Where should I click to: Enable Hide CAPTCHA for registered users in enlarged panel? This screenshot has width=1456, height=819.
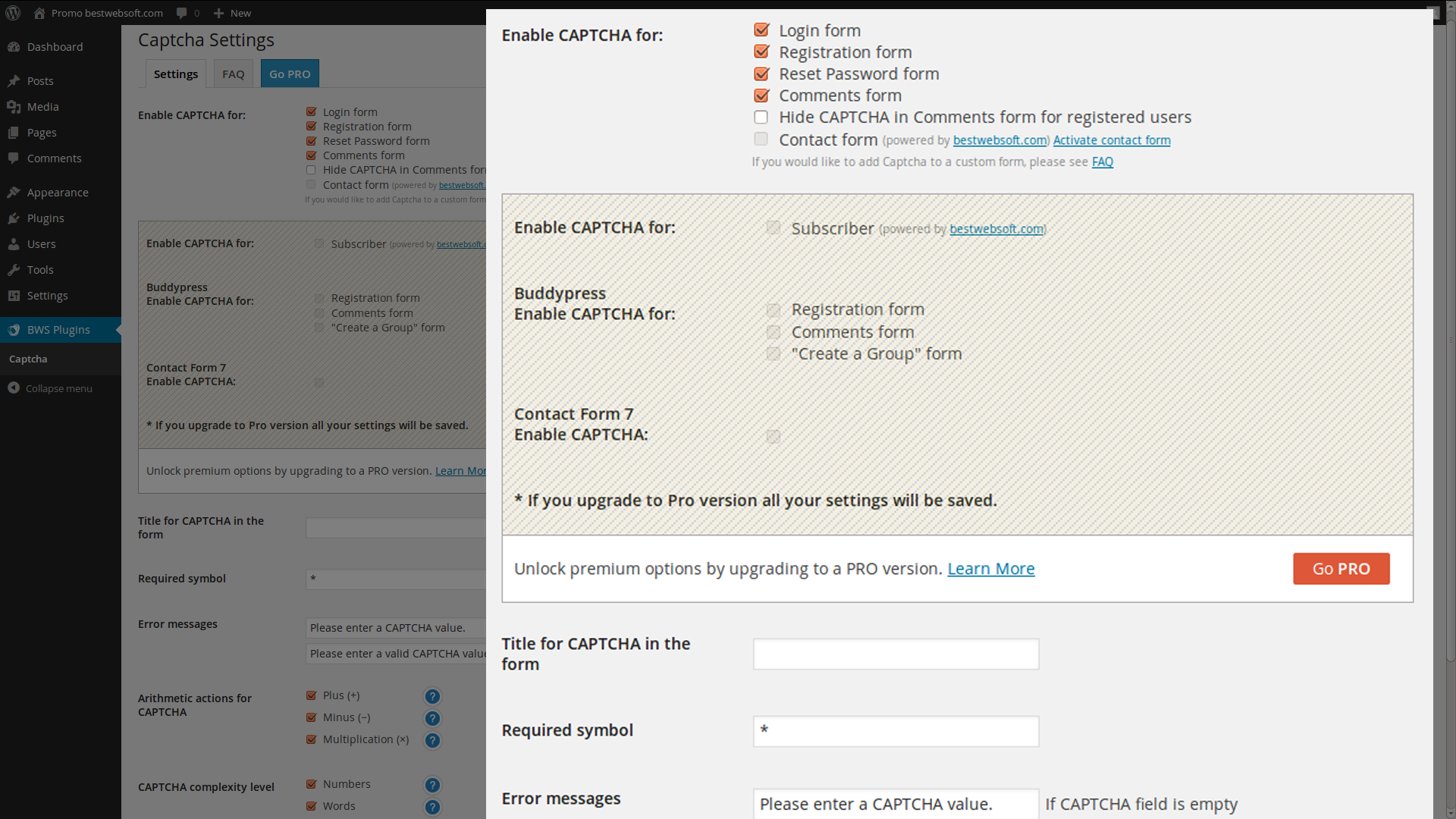[761, 117]
